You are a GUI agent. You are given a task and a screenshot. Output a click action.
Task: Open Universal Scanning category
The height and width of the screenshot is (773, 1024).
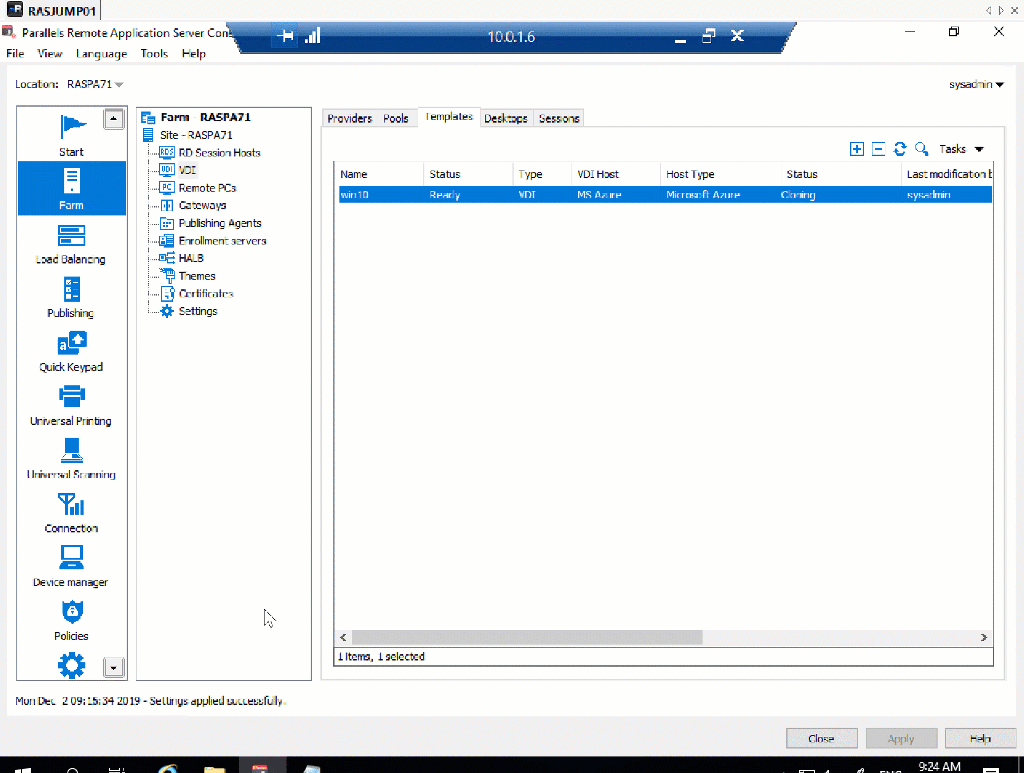point(71,459)
